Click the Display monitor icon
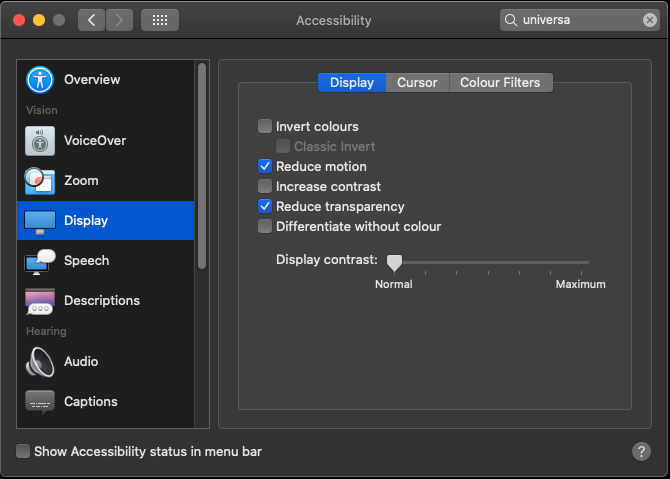This screenshot has height=479, width=670. pos(40,221)
